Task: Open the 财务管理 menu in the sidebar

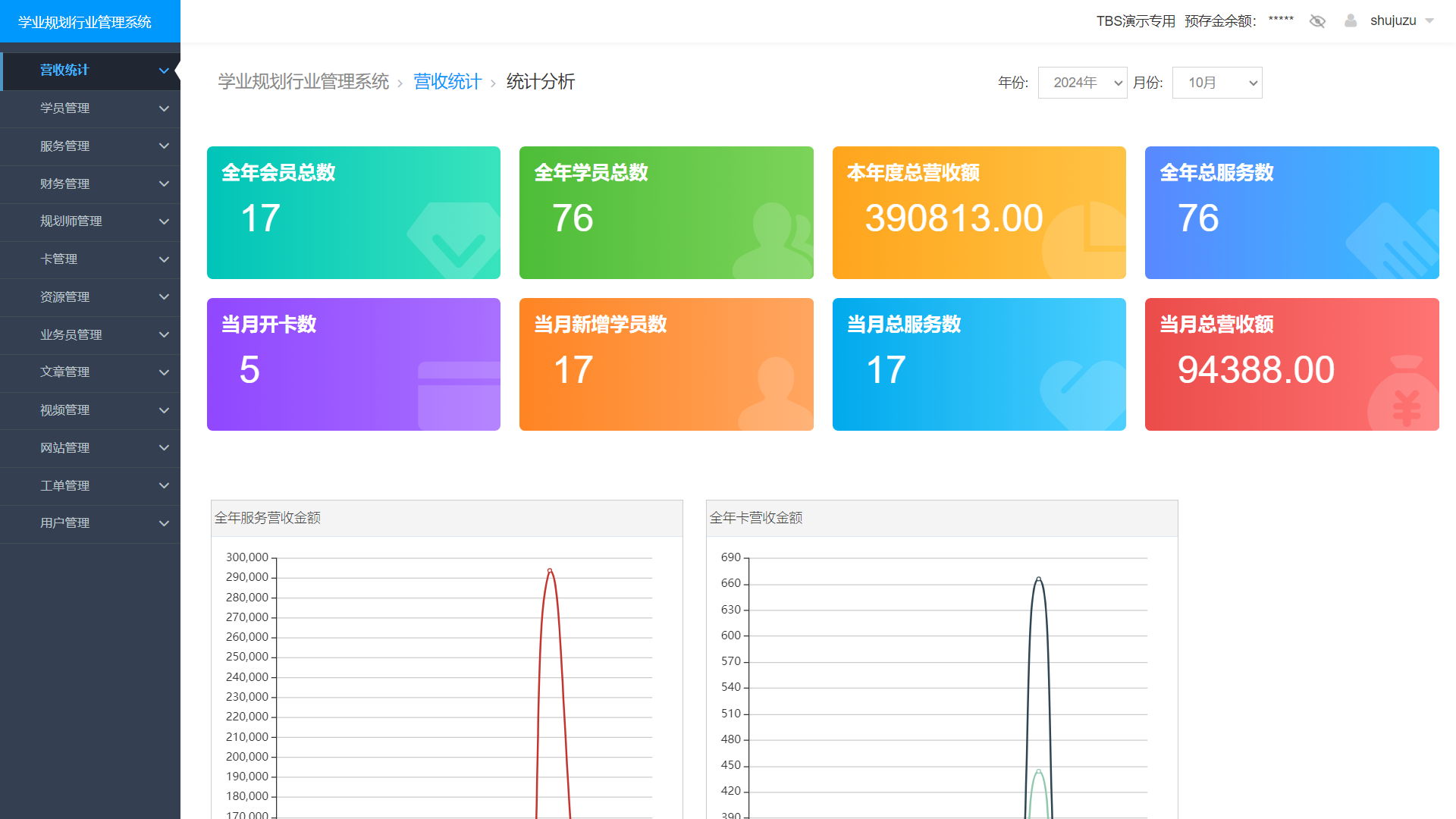Action: click(90, 184)
